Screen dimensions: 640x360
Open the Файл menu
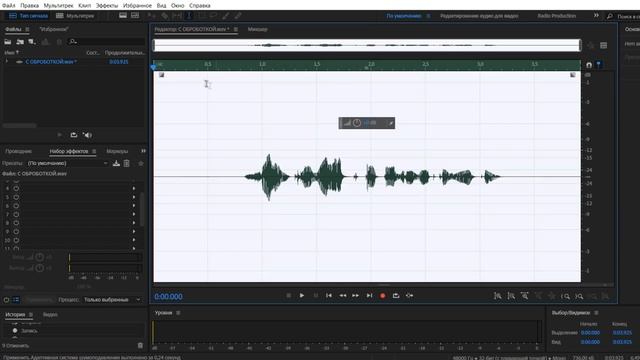pyautogui.click(x=9, y=6)
